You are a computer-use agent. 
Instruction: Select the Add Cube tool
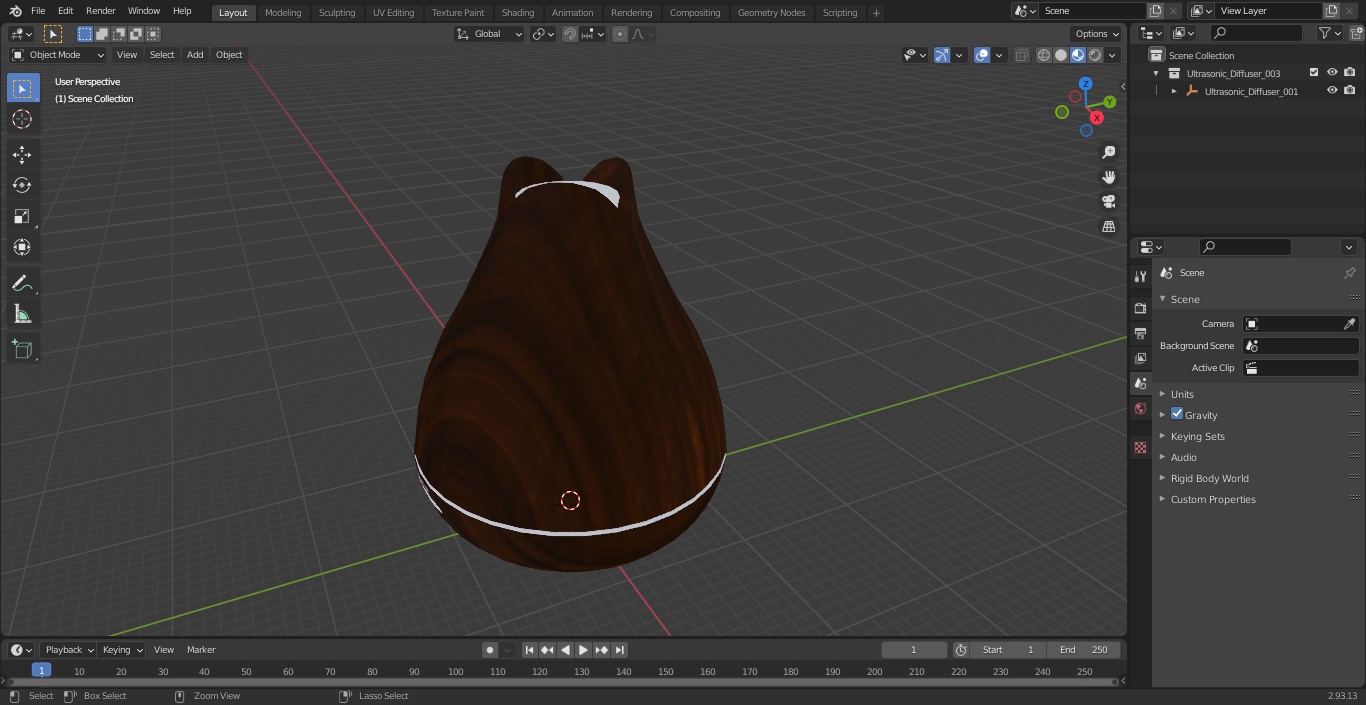tap(22, 349)
